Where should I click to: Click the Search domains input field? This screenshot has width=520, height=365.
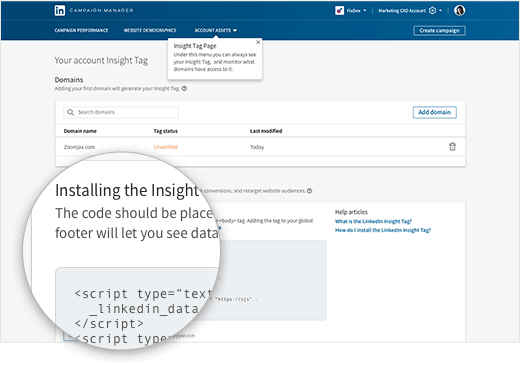121,112
